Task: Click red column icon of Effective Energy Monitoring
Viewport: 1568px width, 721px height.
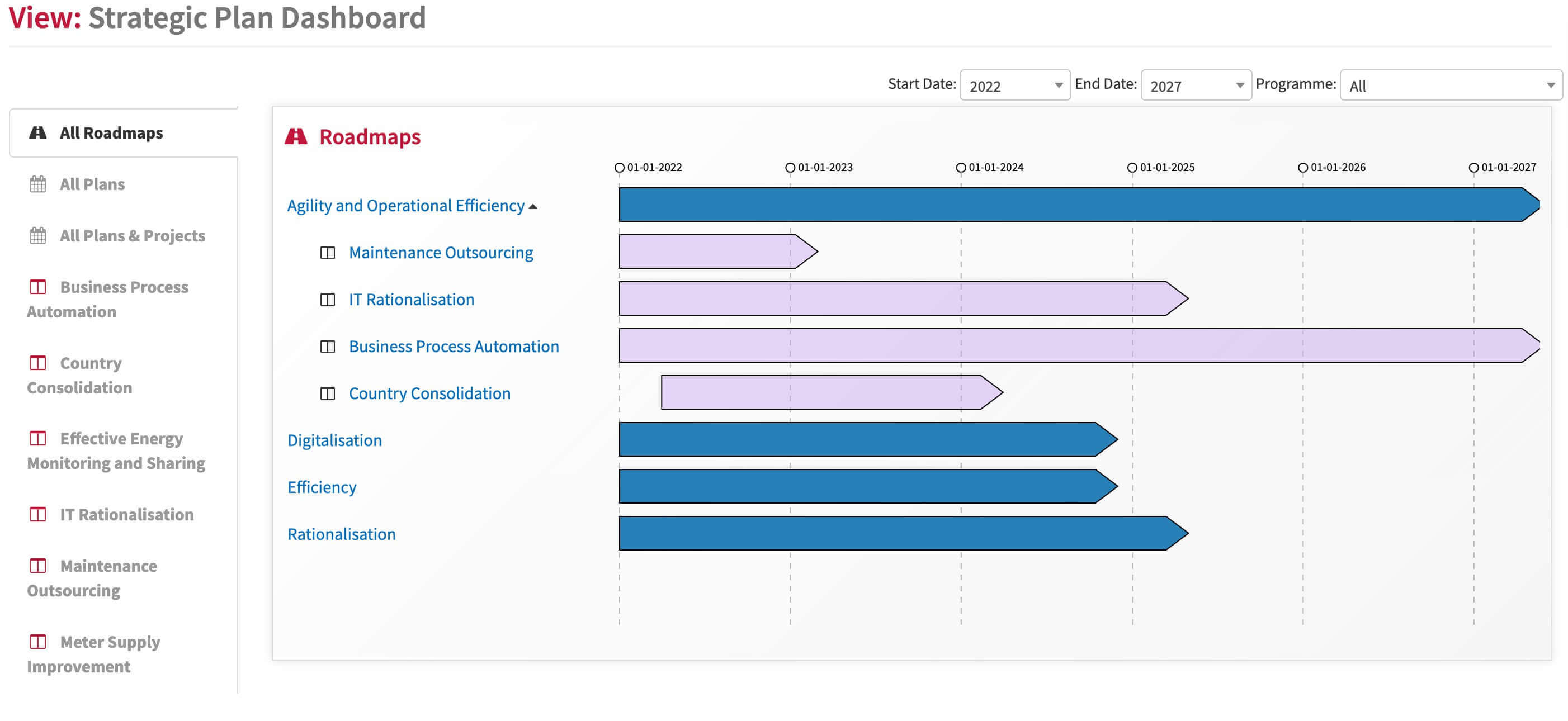Action: [x=37, y=438]
